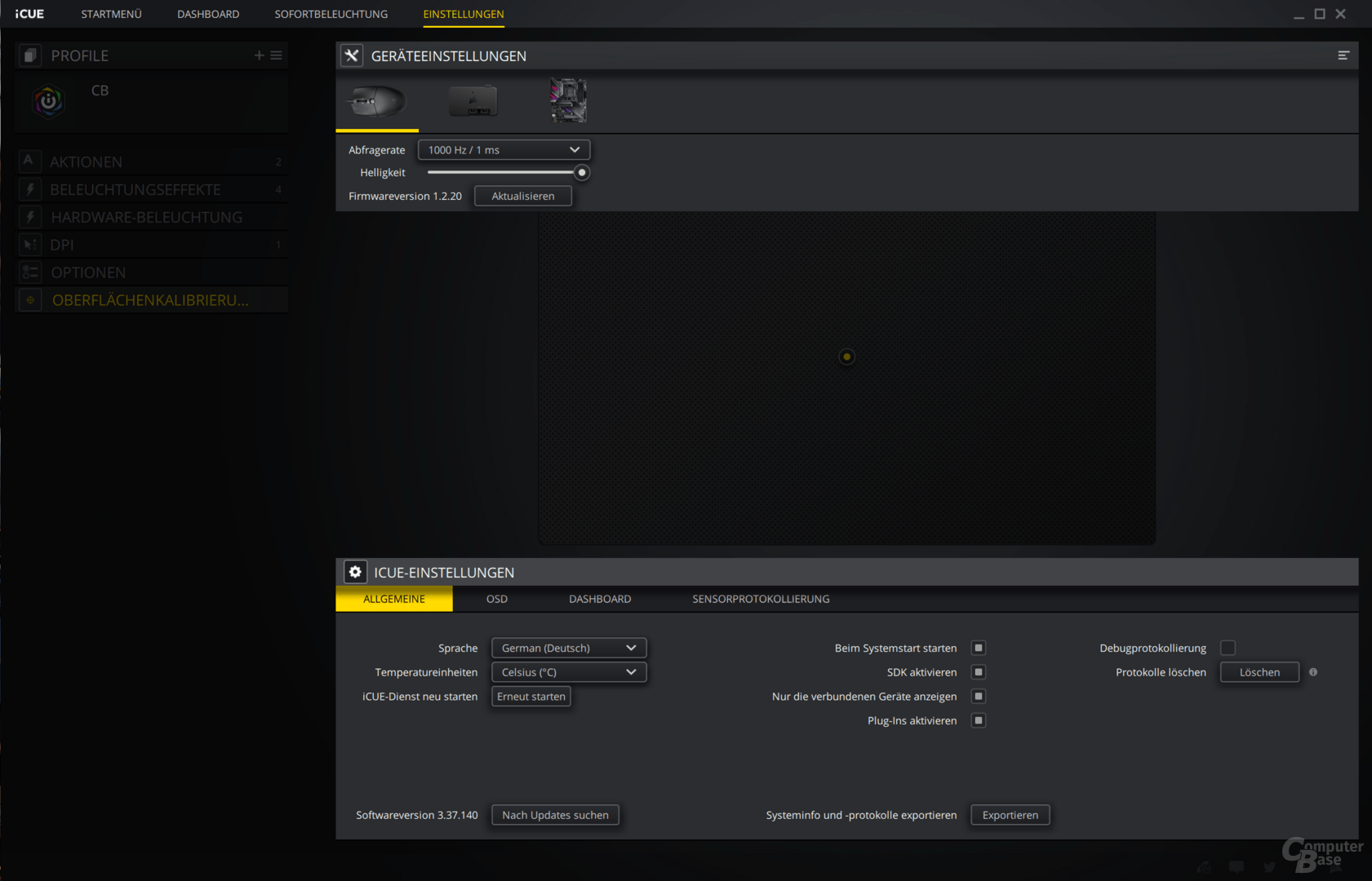This screenshot has height=881, width=1372.
Task: Click the iCUE logo in the title bar
Action: click(29, 14)
